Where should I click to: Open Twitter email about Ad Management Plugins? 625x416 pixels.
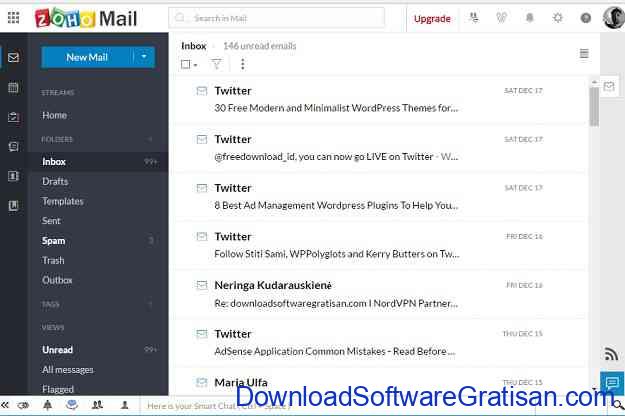pos(381,197)
